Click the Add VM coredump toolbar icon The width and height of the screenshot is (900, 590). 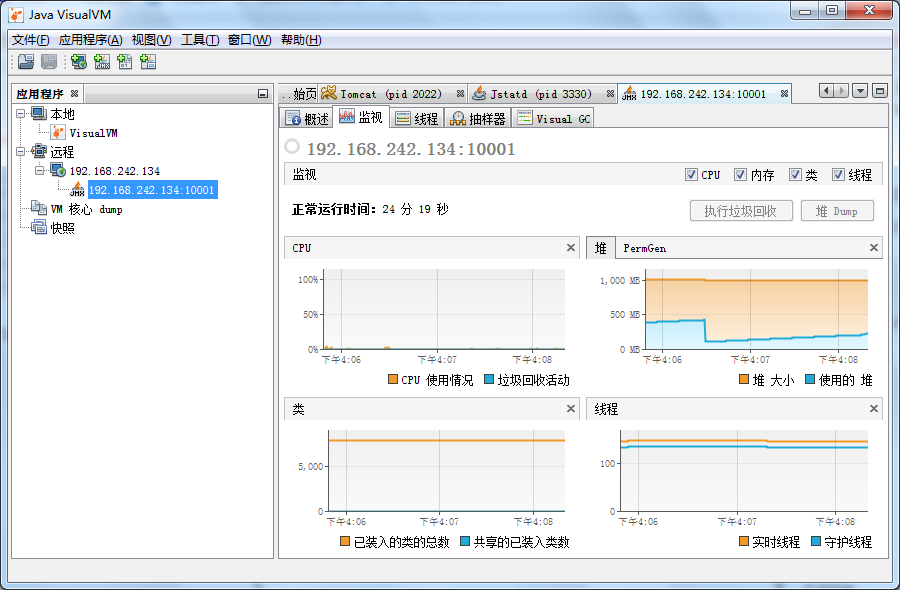pos(125,61)
